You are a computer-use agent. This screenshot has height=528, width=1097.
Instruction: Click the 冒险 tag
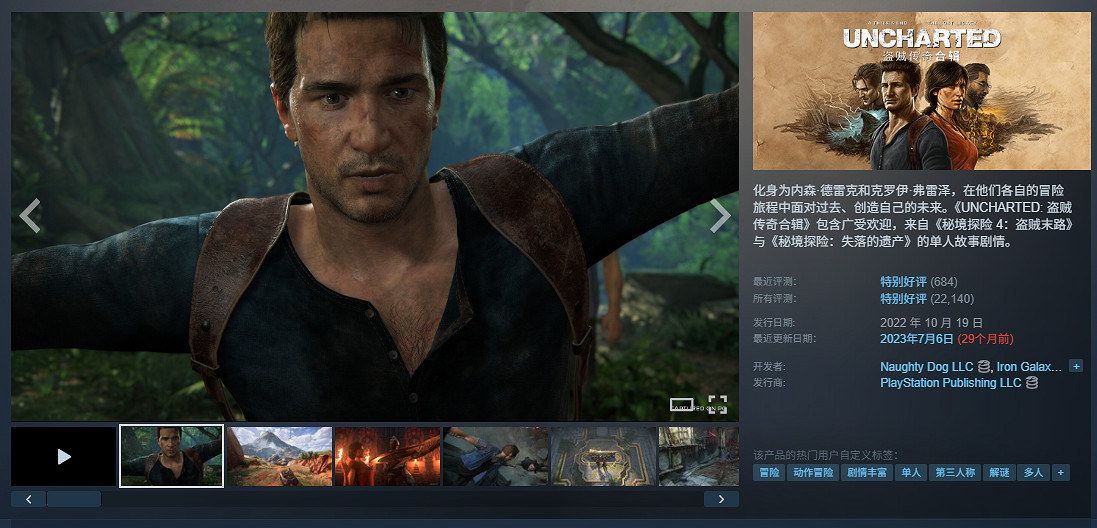(x=769, y=473)
